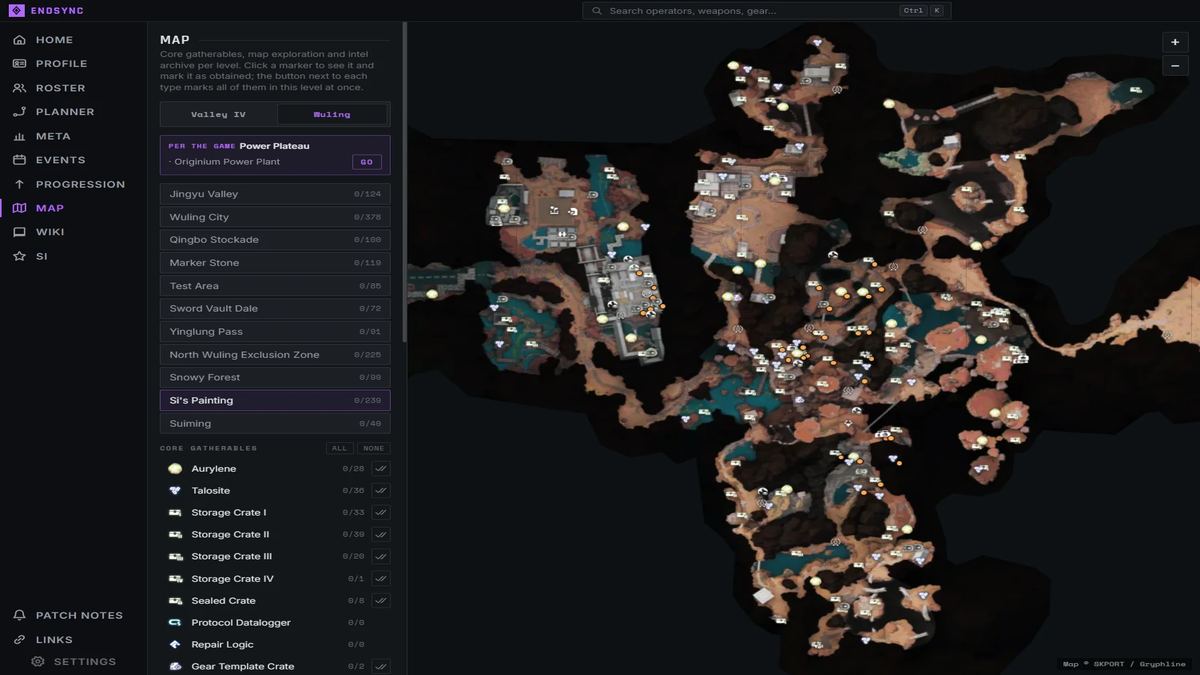
Task: Click the Talosite crystal icon
Action: point(175,490)
